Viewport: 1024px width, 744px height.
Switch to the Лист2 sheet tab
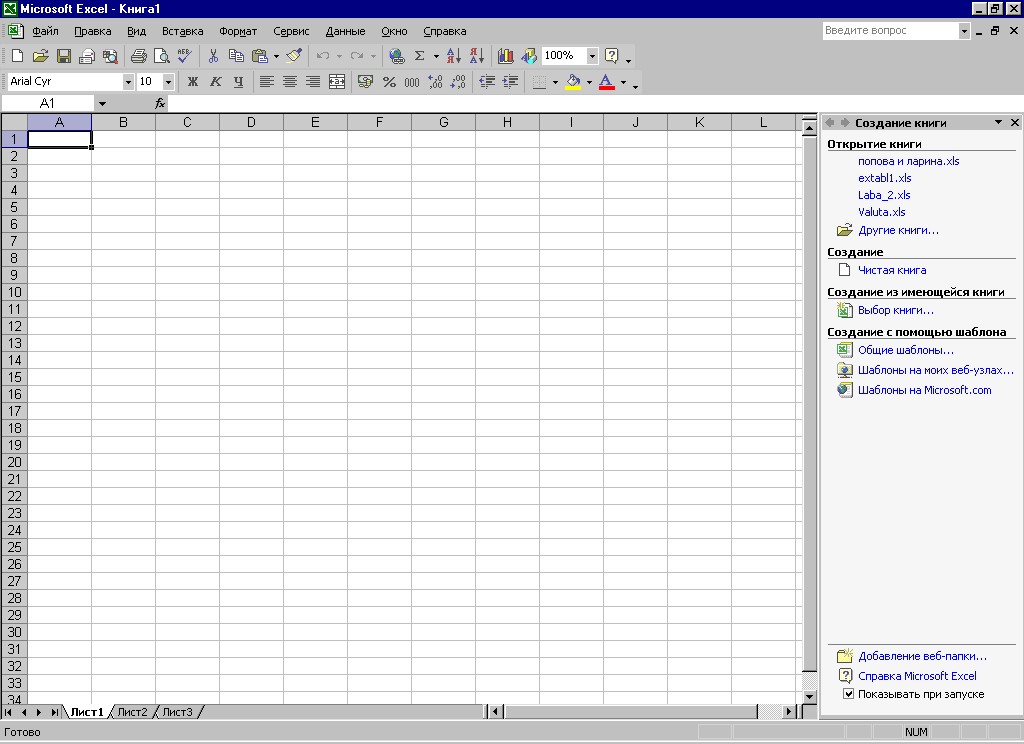click(x=132, y=712)
